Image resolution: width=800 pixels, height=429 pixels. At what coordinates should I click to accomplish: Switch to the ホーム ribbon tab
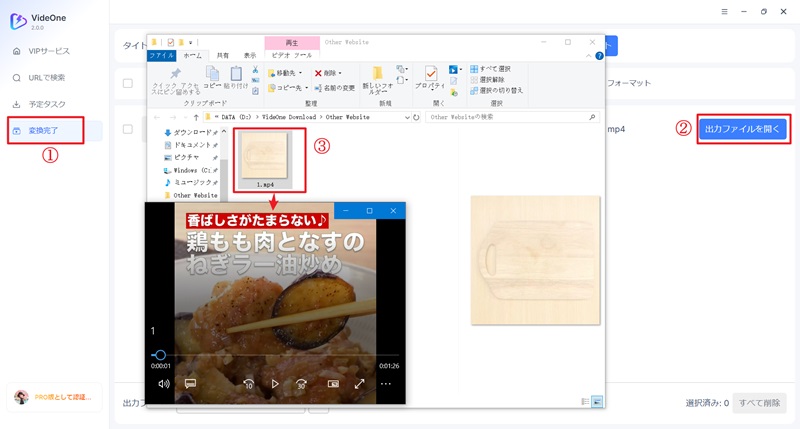tap(192, 55)
